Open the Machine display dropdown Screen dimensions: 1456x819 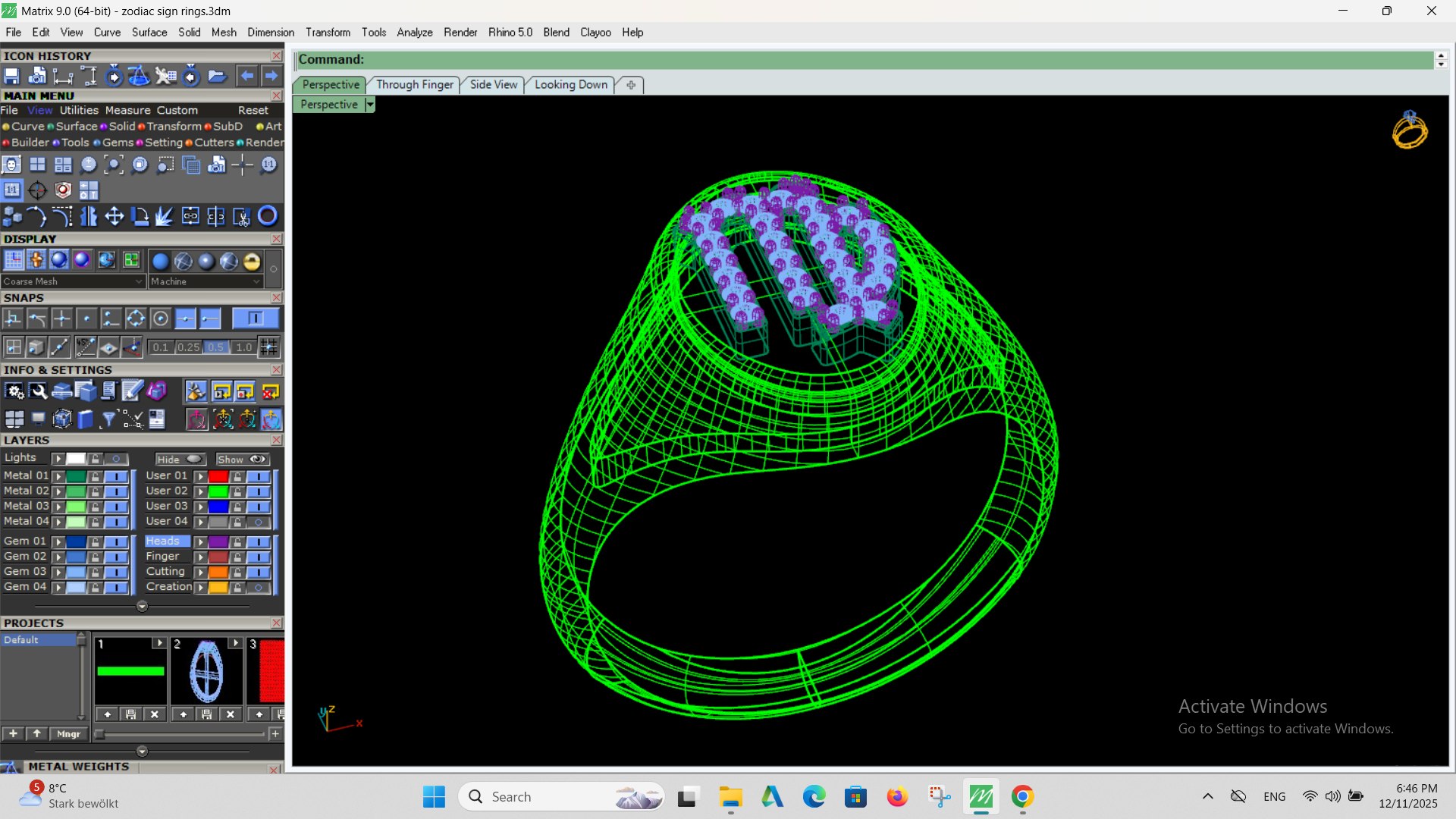tap(206, 281)
